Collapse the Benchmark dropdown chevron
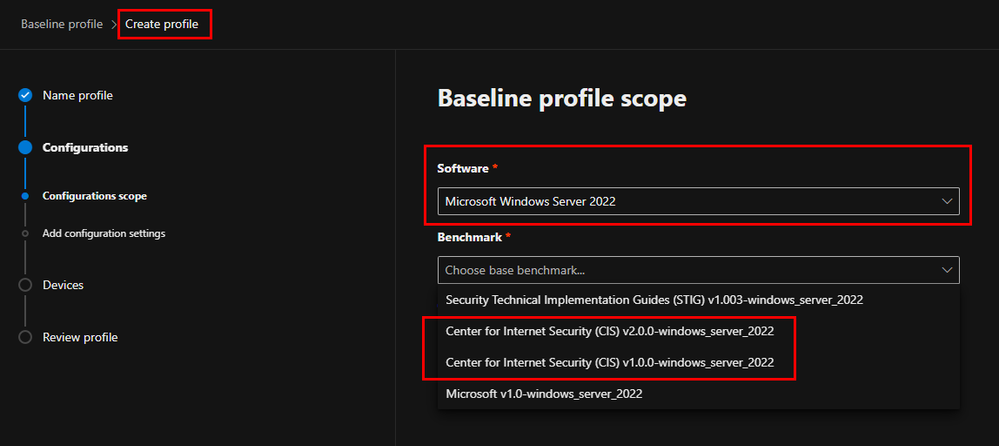 (946, 270)
